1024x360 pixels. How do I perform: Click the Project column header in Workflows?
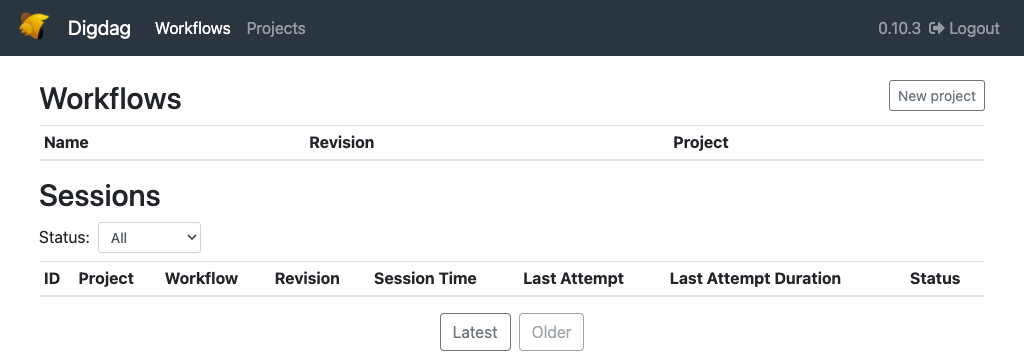[x=701, y=142]
